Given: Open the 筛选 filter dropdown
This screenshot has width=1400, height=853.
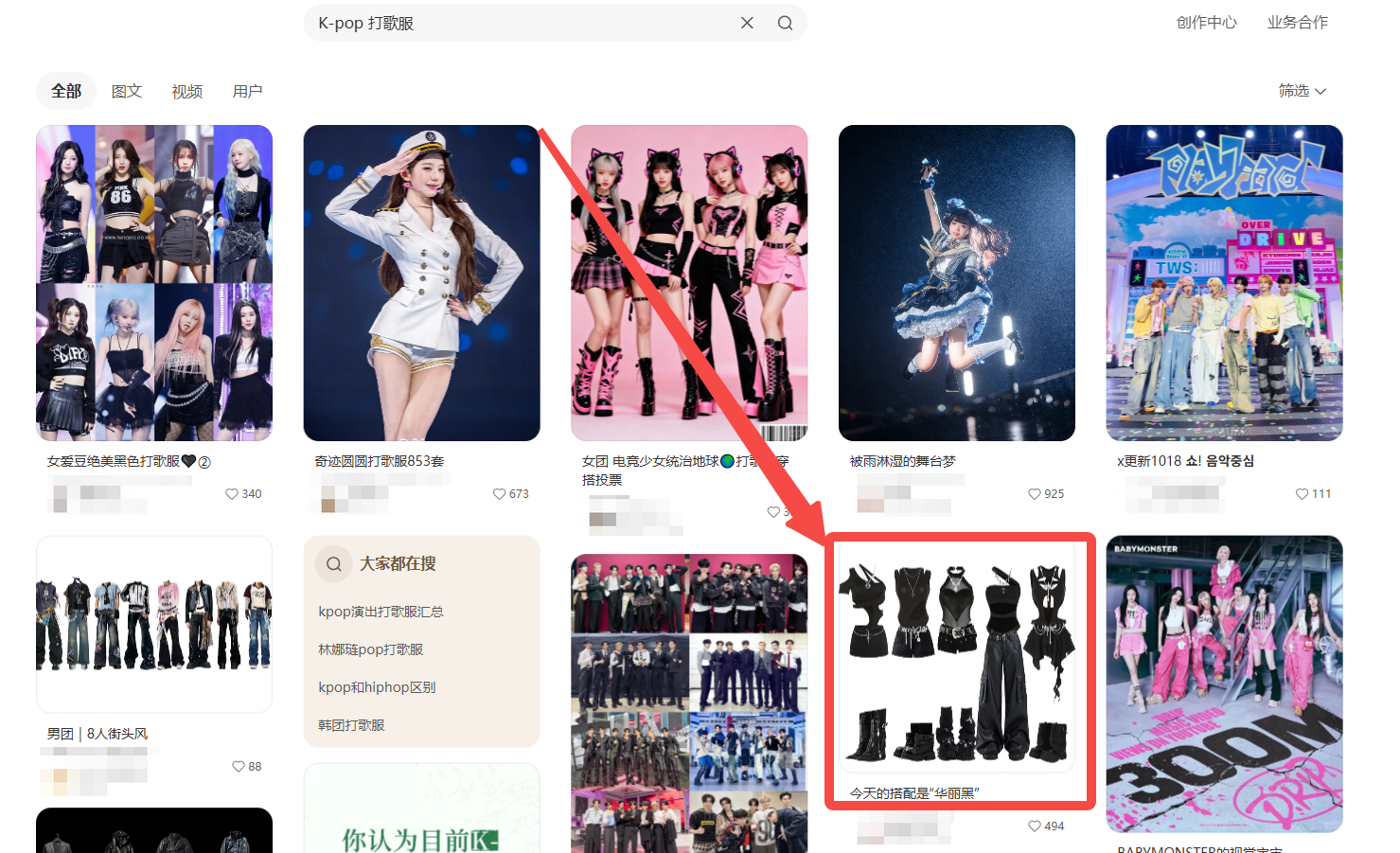Looking at the screenshot, I should (1302, 91).
